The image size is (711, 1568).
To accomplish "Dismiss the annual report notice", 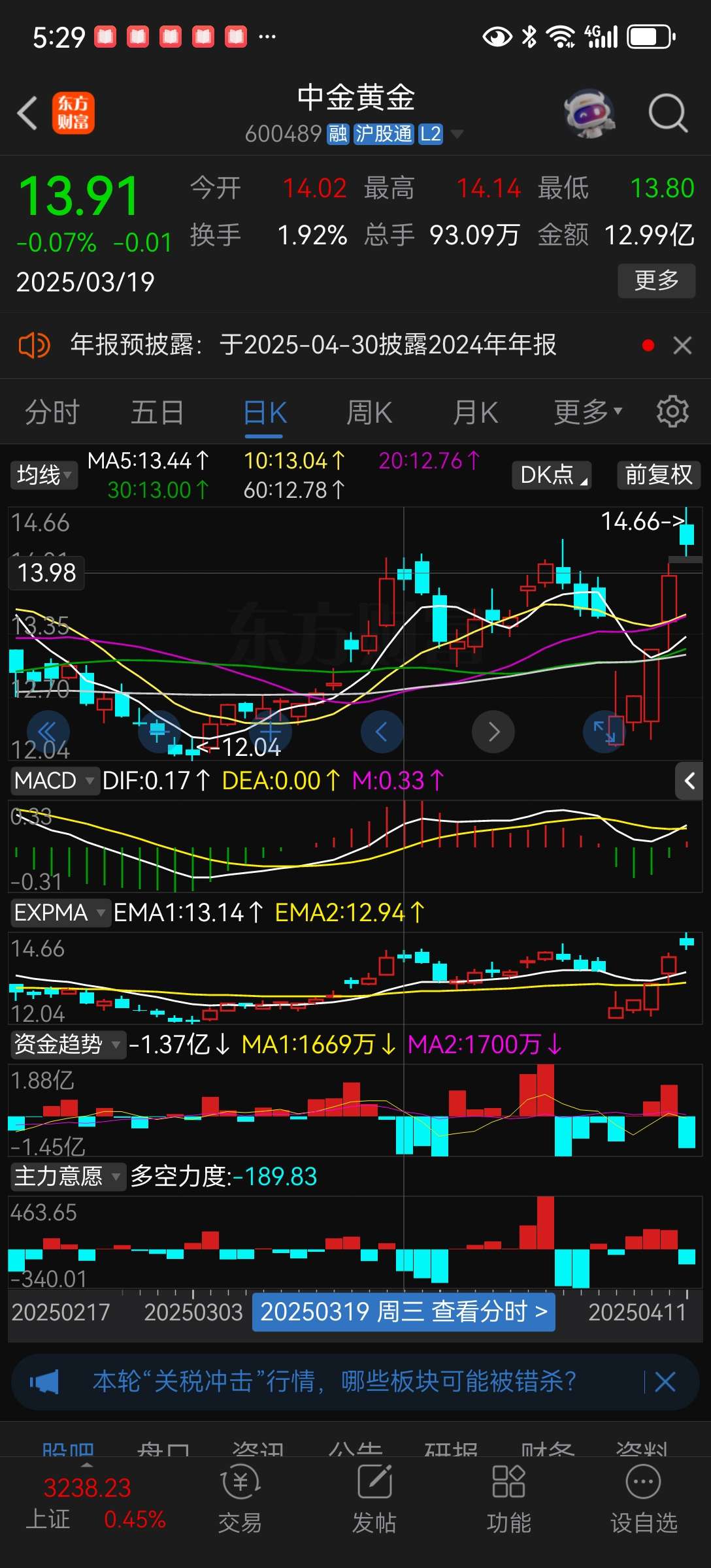I will pos(682,345).
